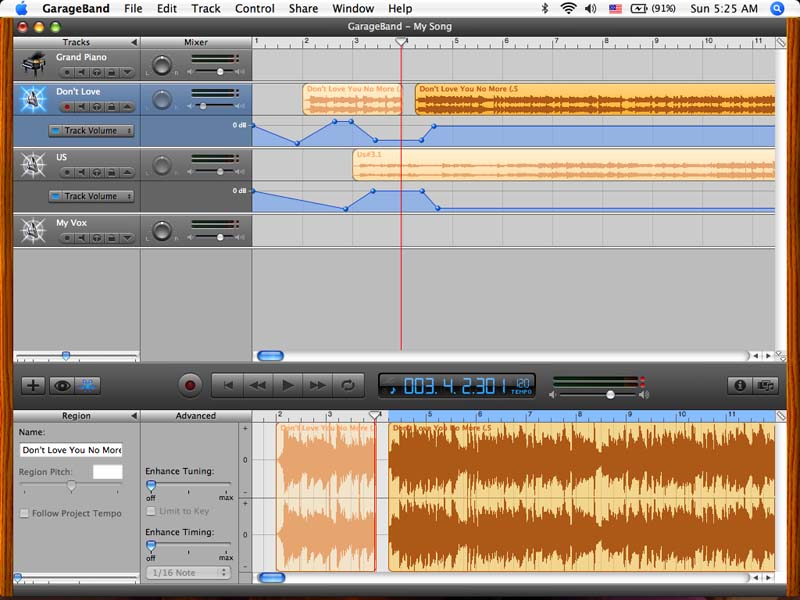Edit the region Name field

click(71, 450)
